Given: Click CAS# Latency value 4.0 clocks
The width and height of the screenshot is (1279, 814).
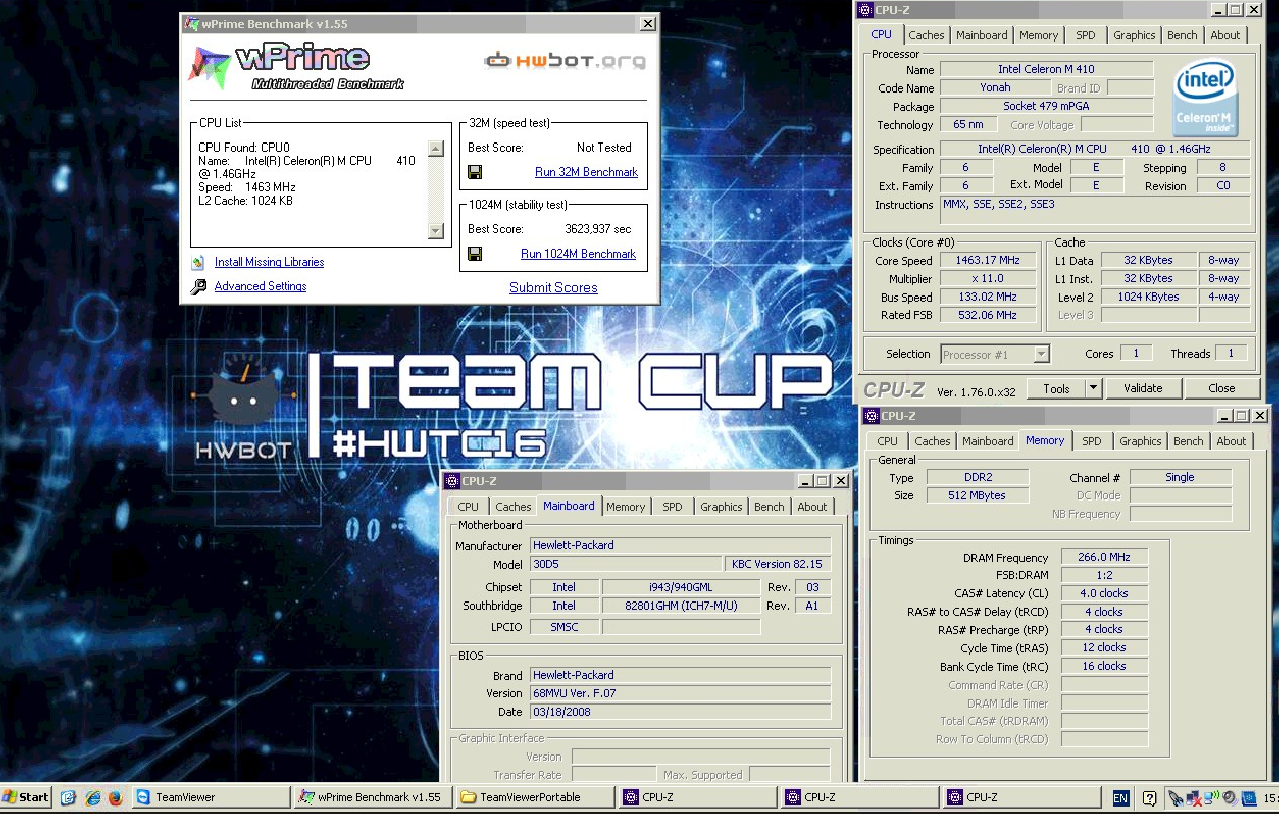Looking at the screenshot, I should (x=1104, y=593).
